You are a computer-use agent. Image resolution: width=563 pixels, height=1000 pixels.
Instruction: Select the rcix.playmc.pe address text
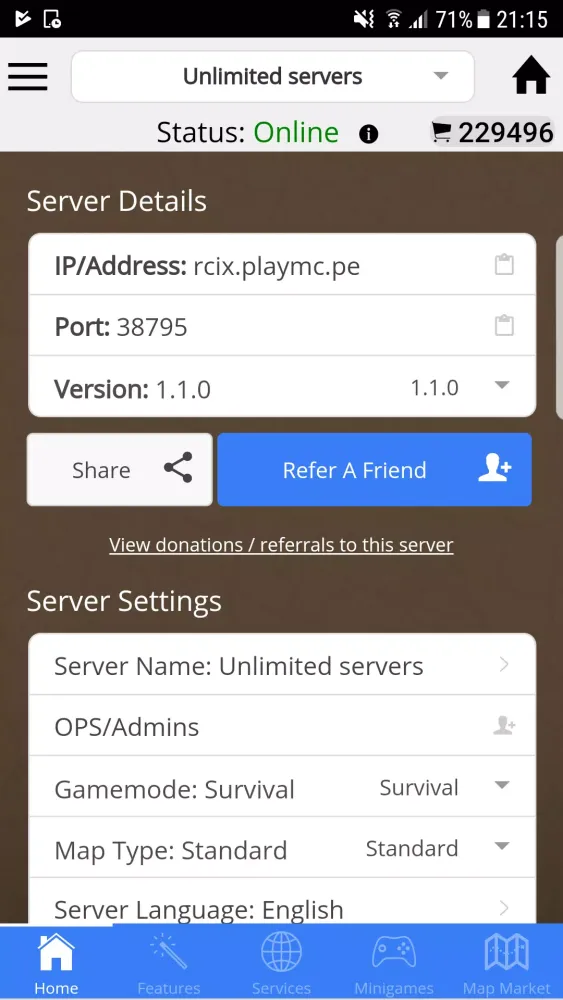(277, 266)
